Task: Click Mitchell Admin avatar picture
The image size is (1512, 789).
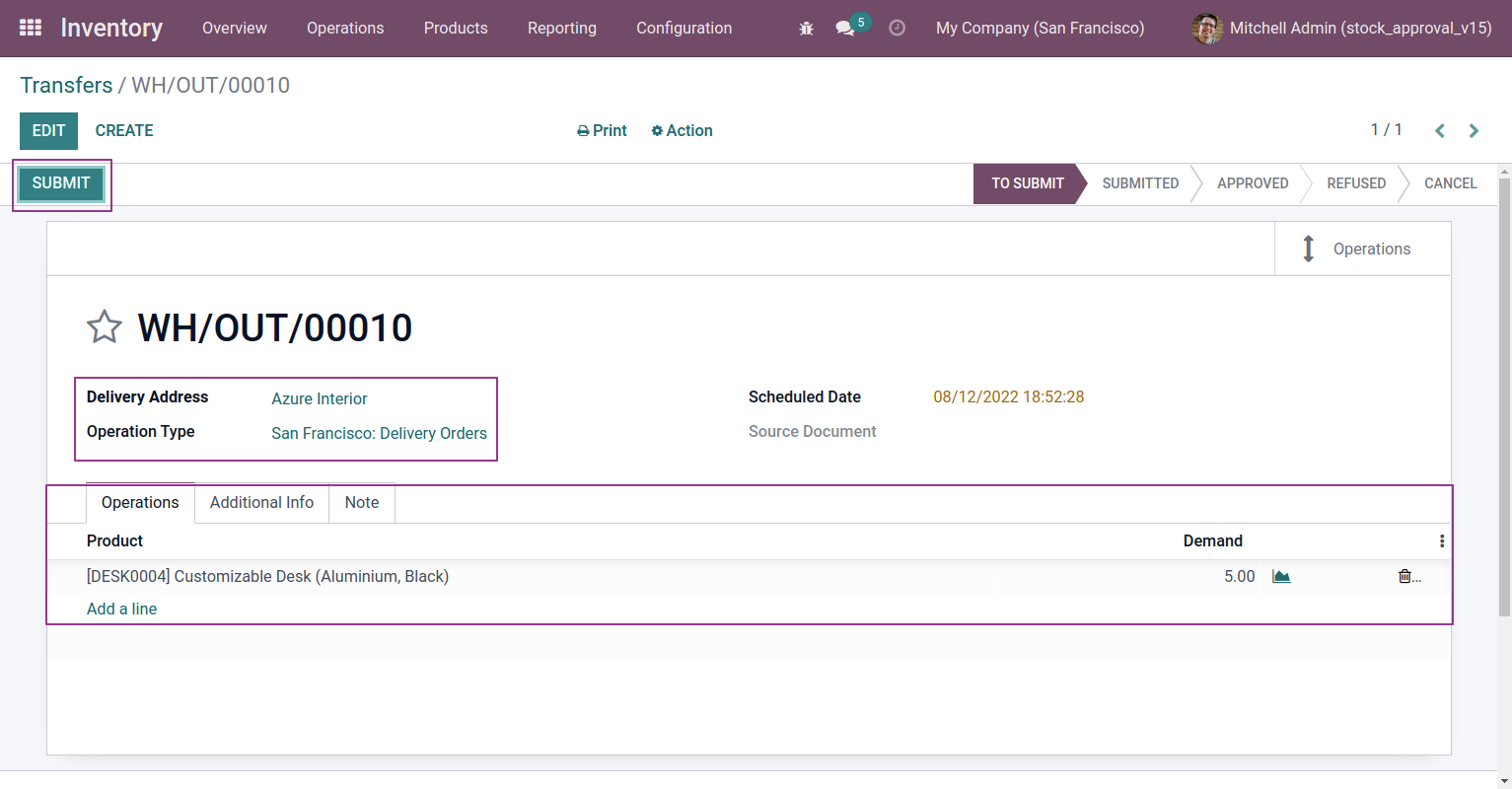Action: [1207, 29]
